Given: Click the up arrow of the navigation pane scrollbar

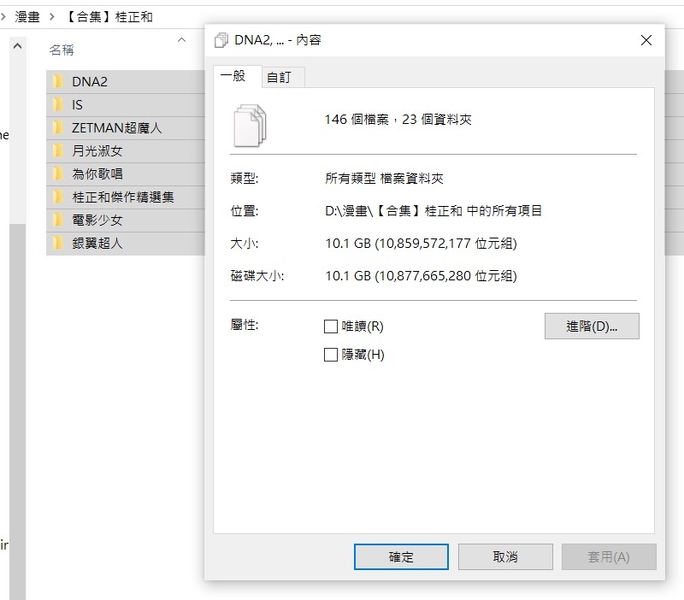Looking at the screenshot, I should coord(17,46).
